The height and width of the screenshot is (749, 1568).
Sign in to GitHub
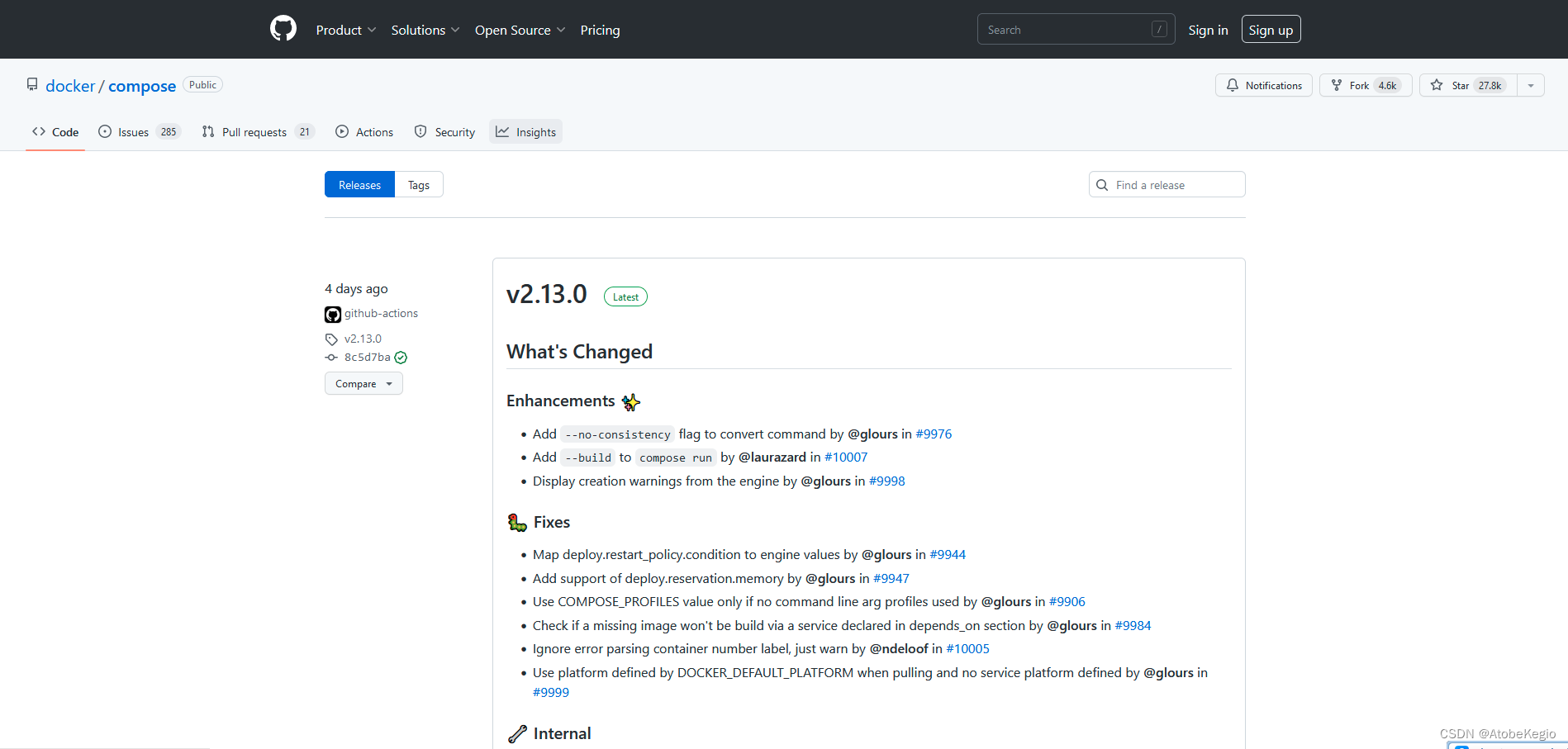[x=1208, y=30]
